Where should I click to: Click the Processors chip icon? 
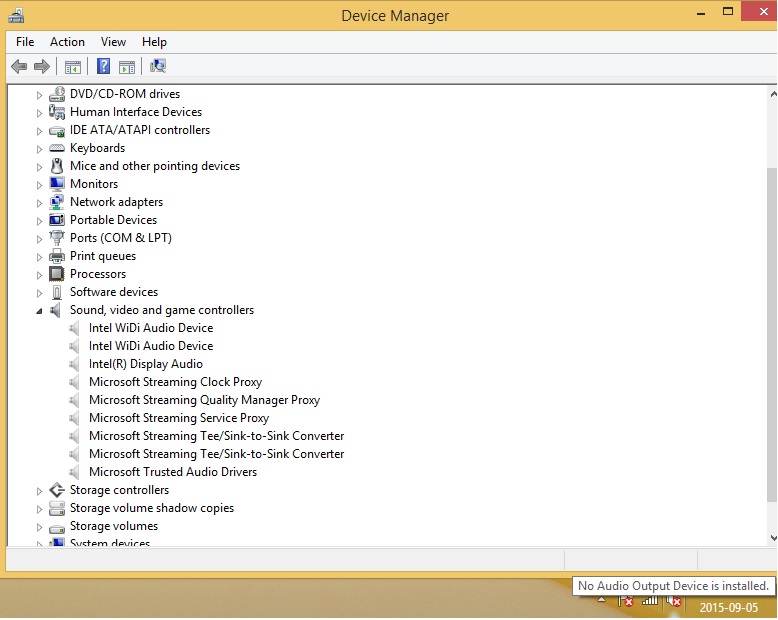tap(57, 274)
